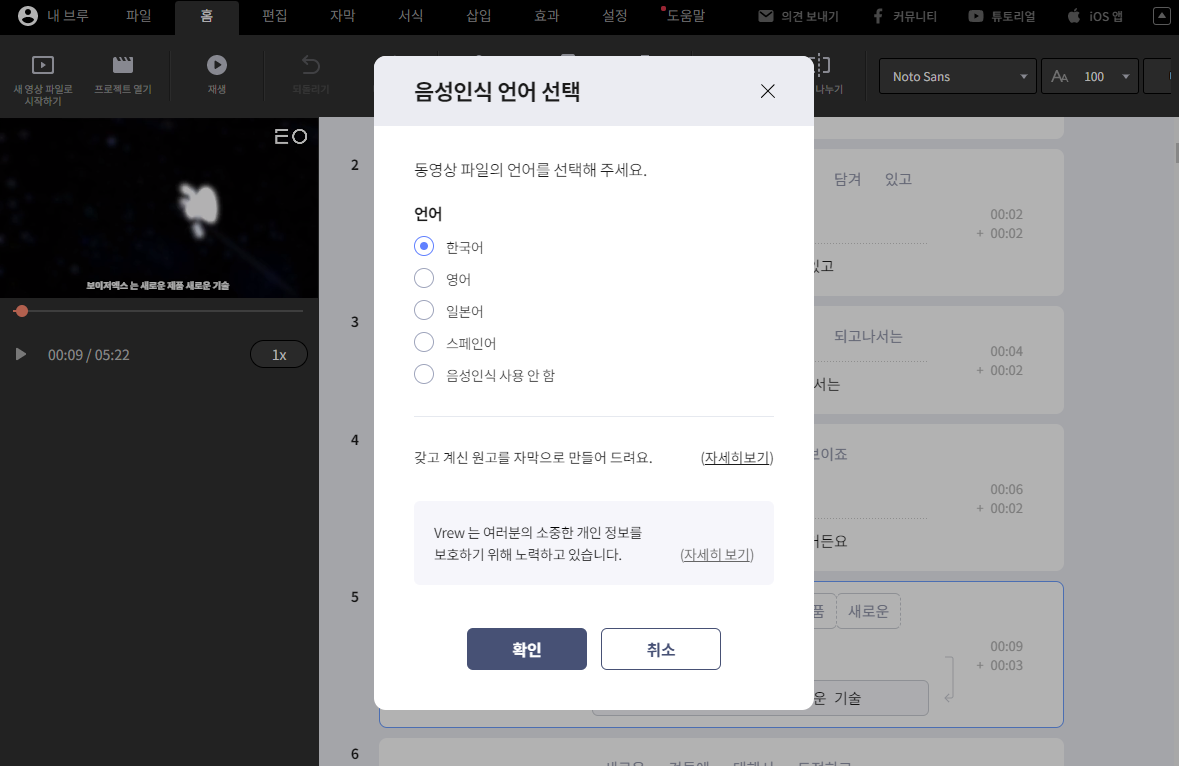Open the 도움말 menu
1179x766 pixels.
click(686, 16)
